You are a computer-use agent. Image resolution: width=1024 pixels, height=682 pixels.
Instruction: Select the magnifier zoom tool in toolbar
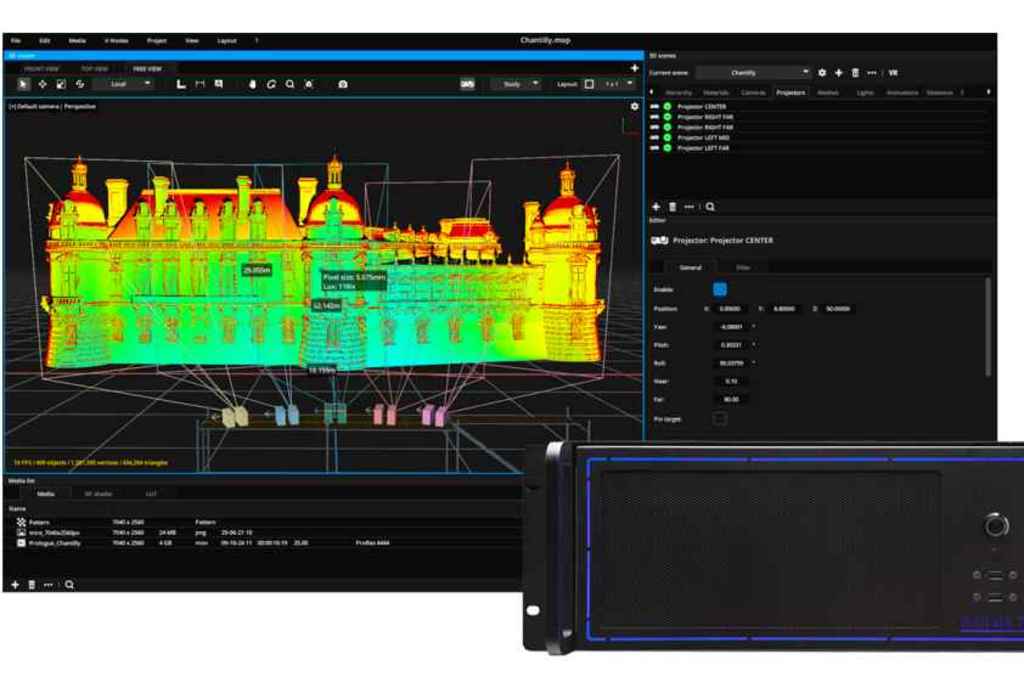(x=290, y=84)
